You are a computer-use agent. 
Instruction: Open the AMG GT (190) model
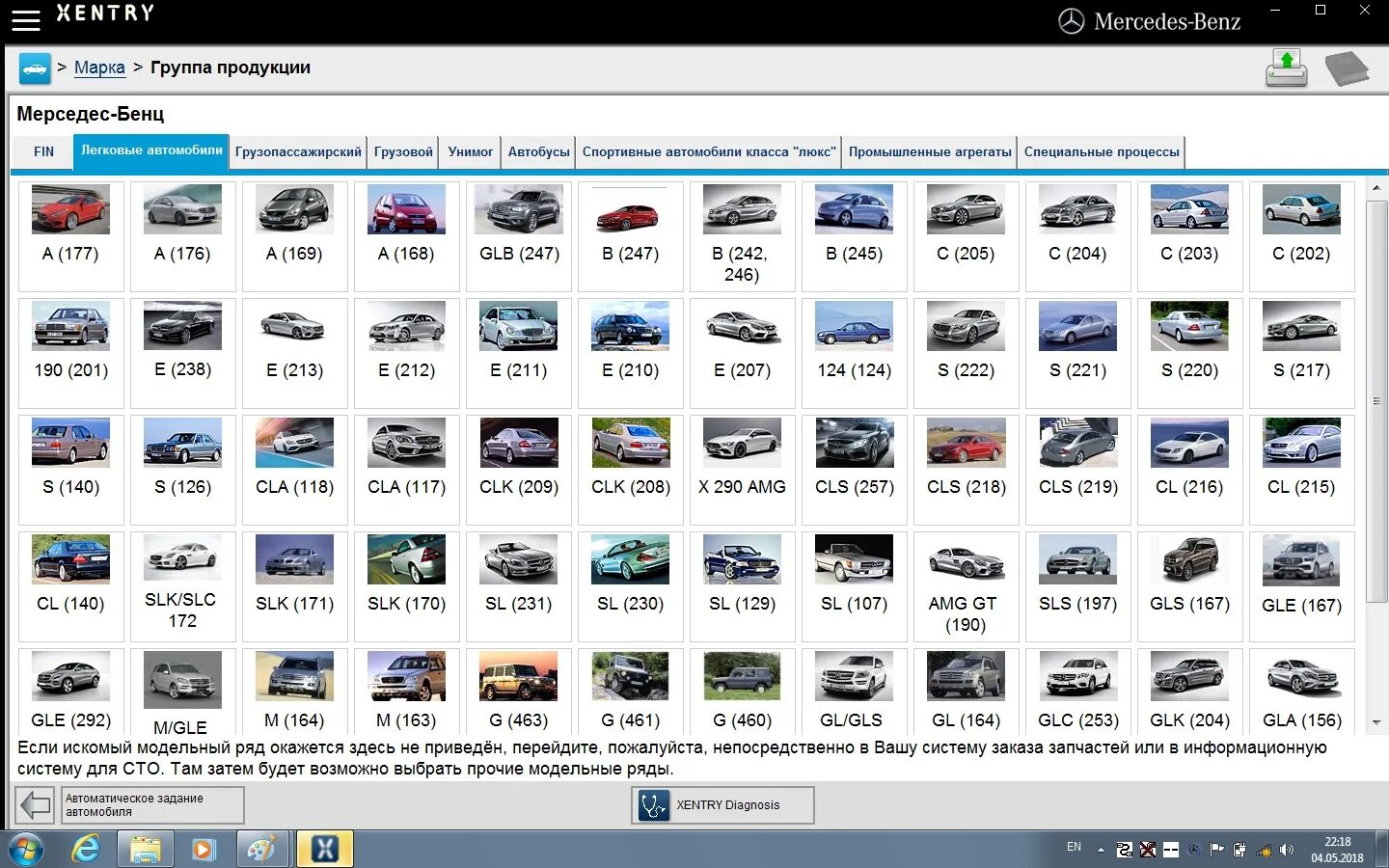pyautogui.click(x=966, y=586)
